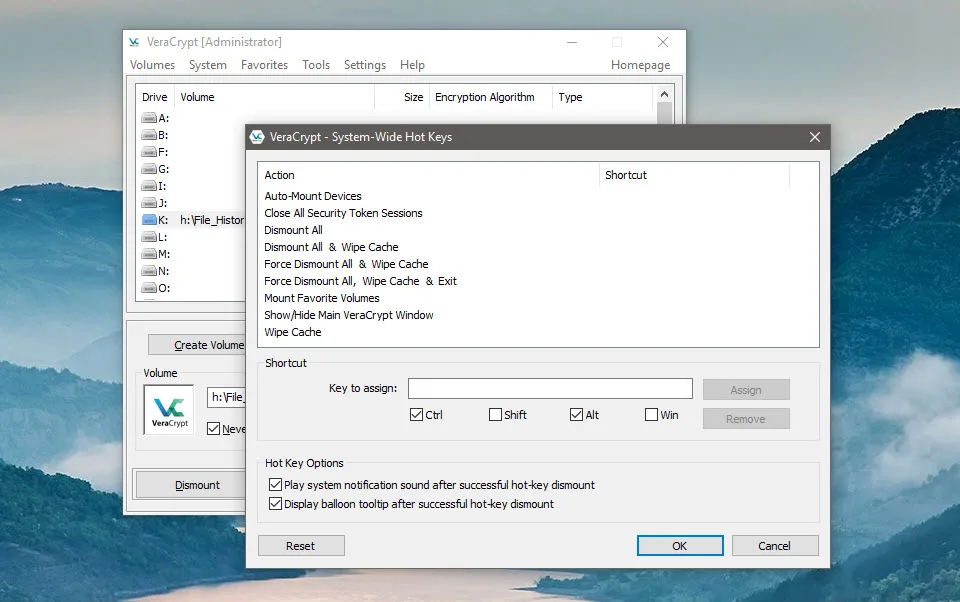Toggle play system notification sound option
Image resolution: width=960 pixels, height=602 pixels.
point(276,484)
